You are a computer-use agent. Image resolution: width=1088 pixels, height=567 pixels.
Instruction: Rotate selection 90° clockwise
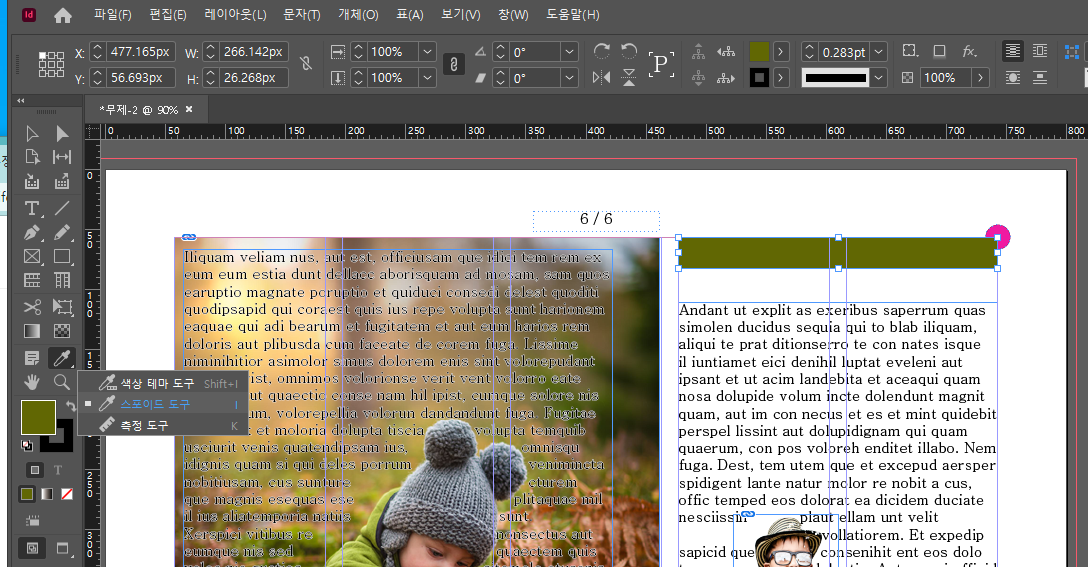click(602, 51)
